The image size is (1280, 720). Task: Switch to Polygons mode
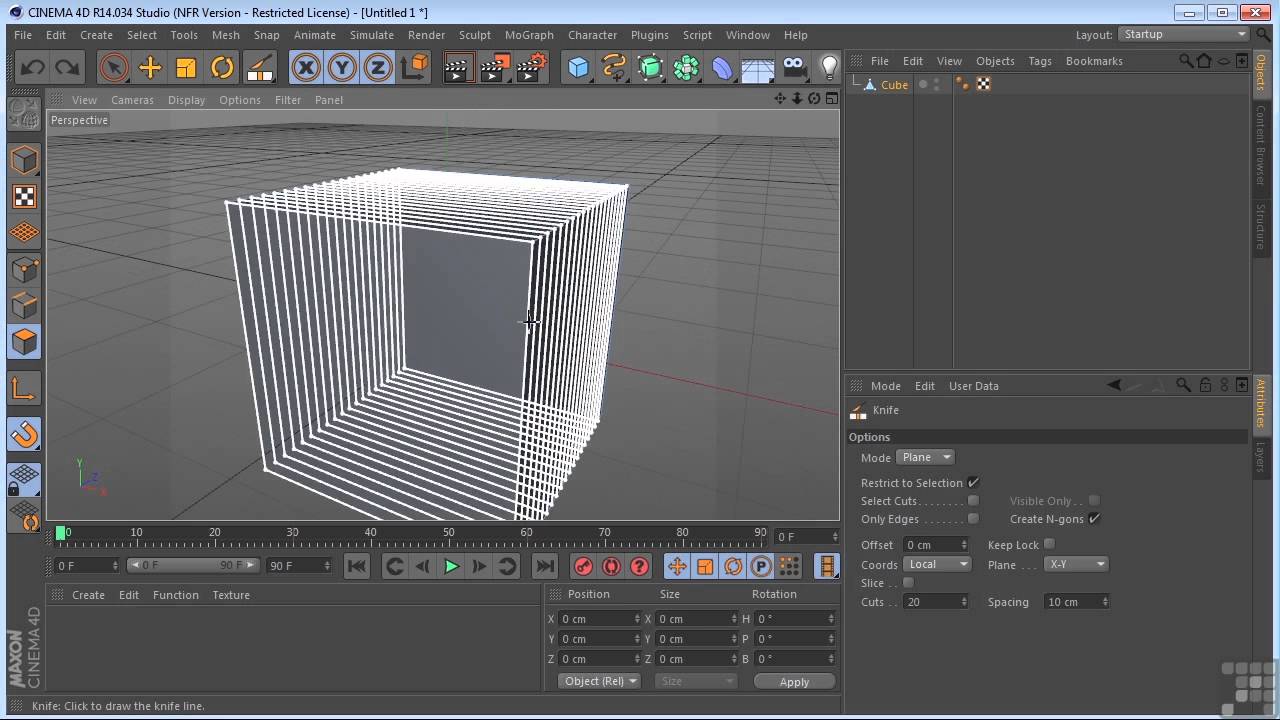click(x=24, y=341)
